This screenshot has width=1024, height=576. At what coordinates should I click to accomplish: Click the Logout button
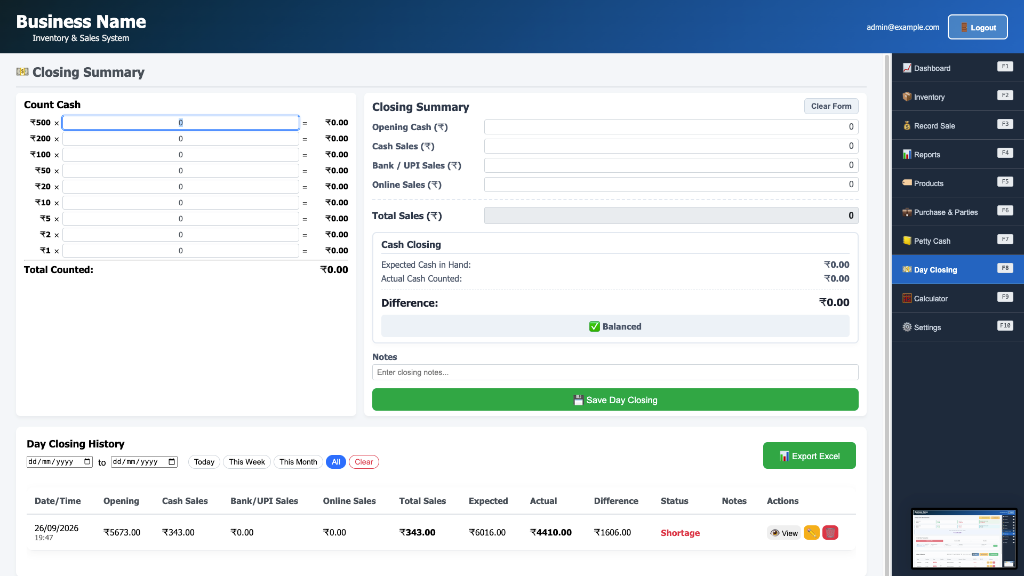pos(978,27)
